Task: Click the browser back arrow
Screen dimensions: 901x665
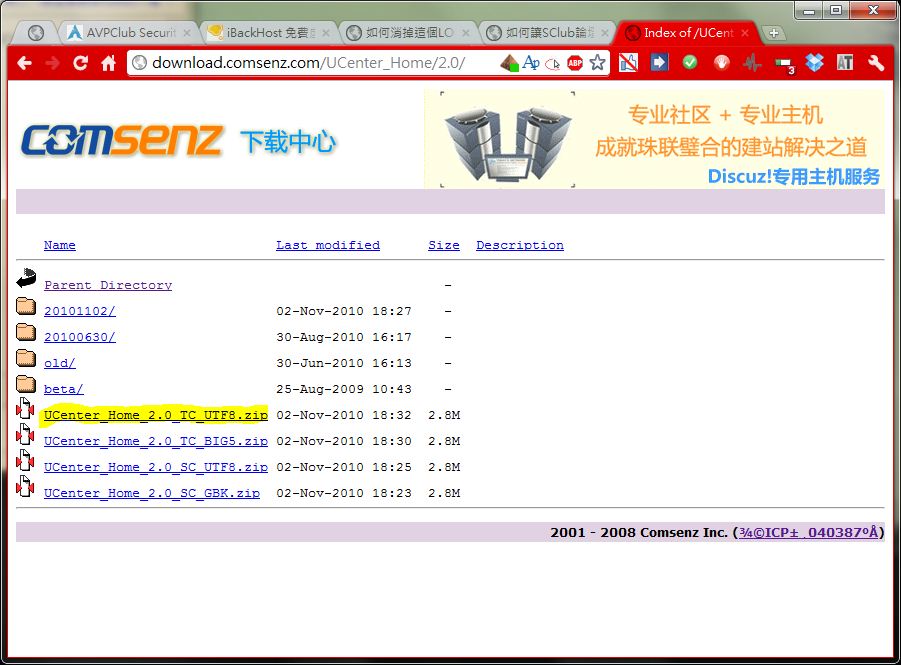Action: coord(24,63)
